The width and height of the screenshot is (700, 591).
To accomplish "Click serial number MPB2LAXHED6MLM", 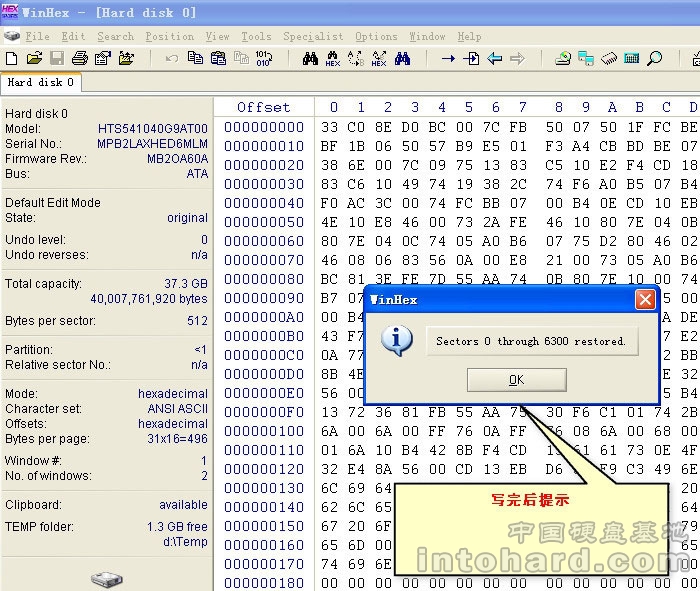I will [x=152, y=144].
